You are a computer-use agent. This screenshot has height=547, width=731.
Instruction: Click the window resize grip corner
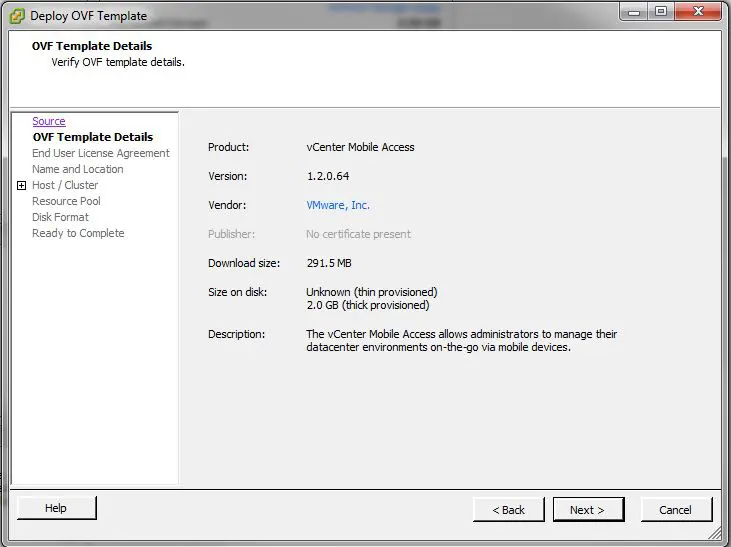(716, 533)
